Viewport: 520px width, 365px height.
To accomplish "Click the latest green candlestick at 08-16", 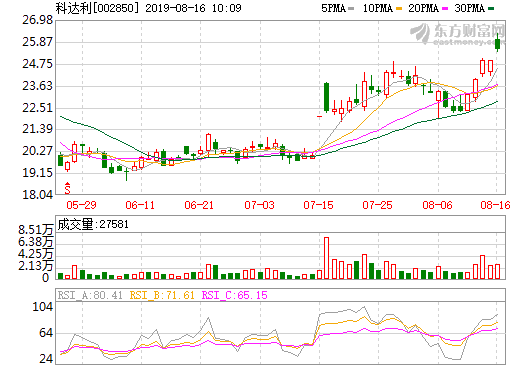I will (498, 43).
